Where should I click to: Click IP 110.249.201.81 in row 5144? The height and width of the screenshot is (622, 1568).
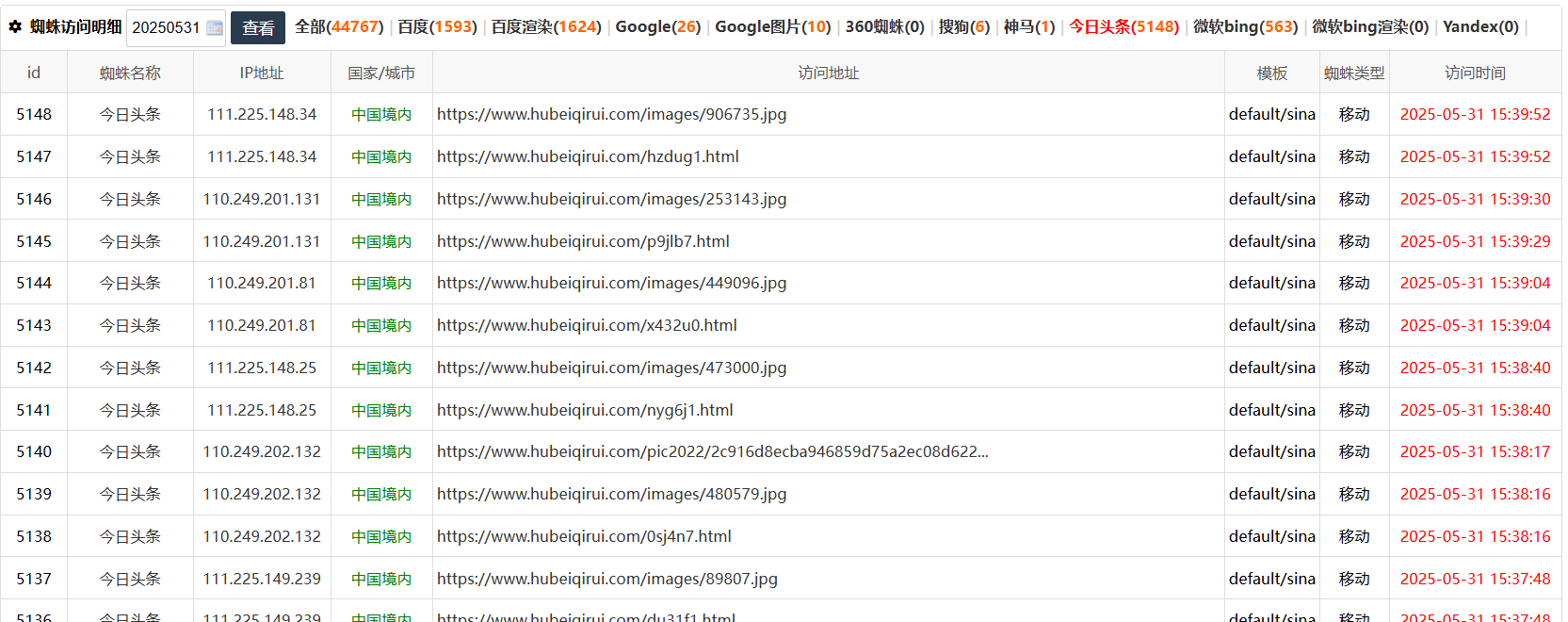tap(262, 283)
